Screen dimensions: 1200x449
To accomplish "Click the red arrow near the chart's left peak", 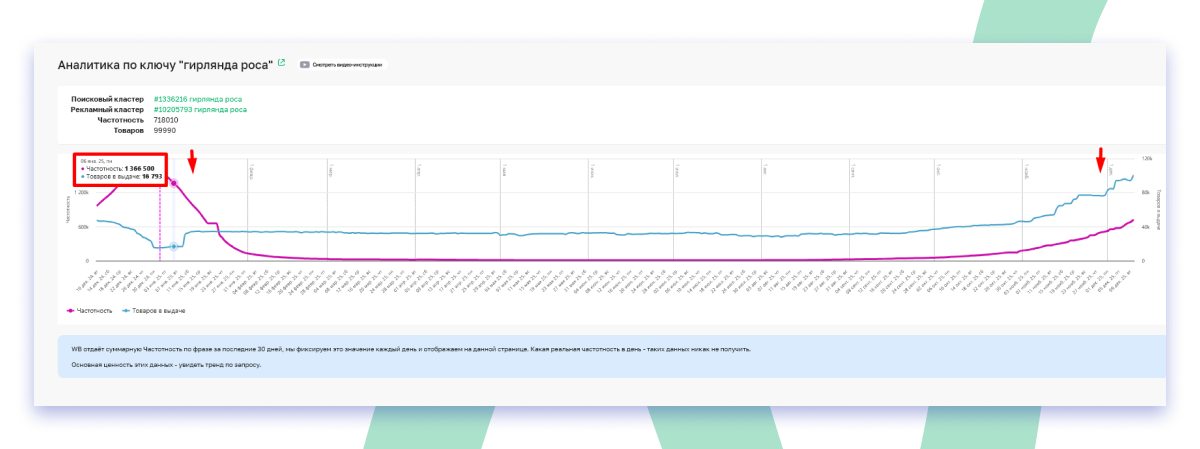I will tap(194, 160).
